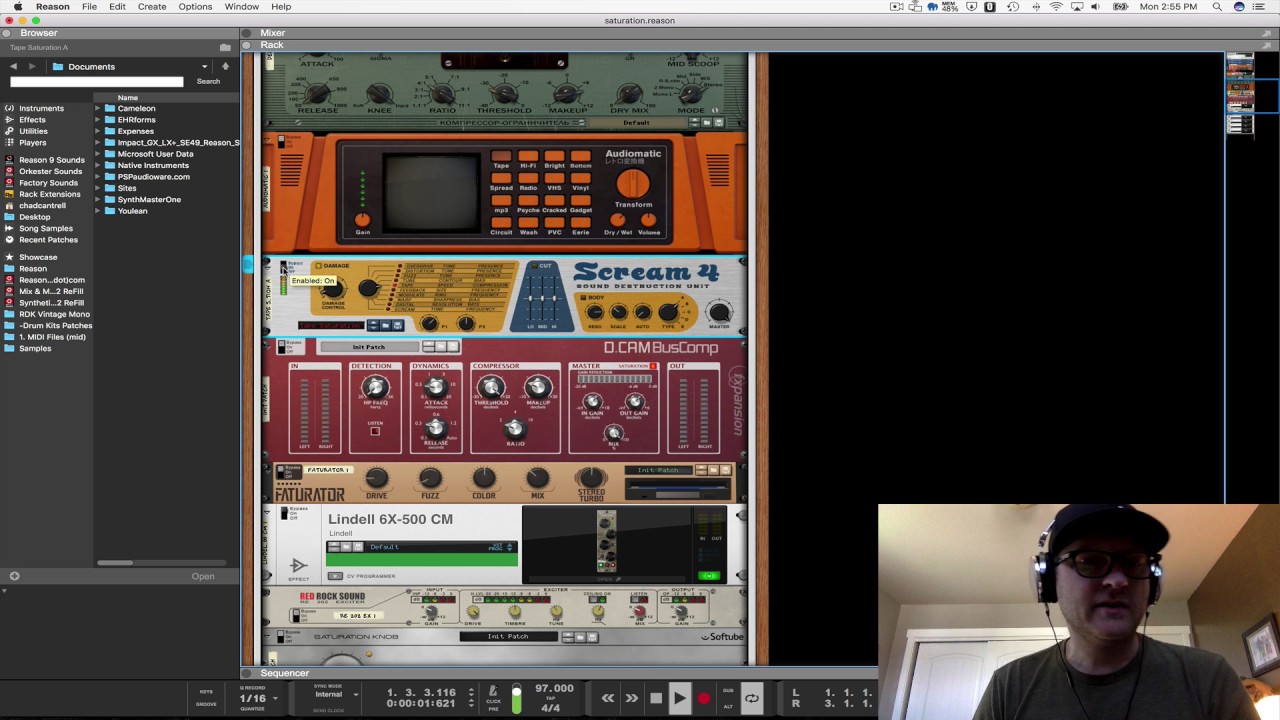Click the Open button in Browser
1280x720 pixels.
point(203,576)
